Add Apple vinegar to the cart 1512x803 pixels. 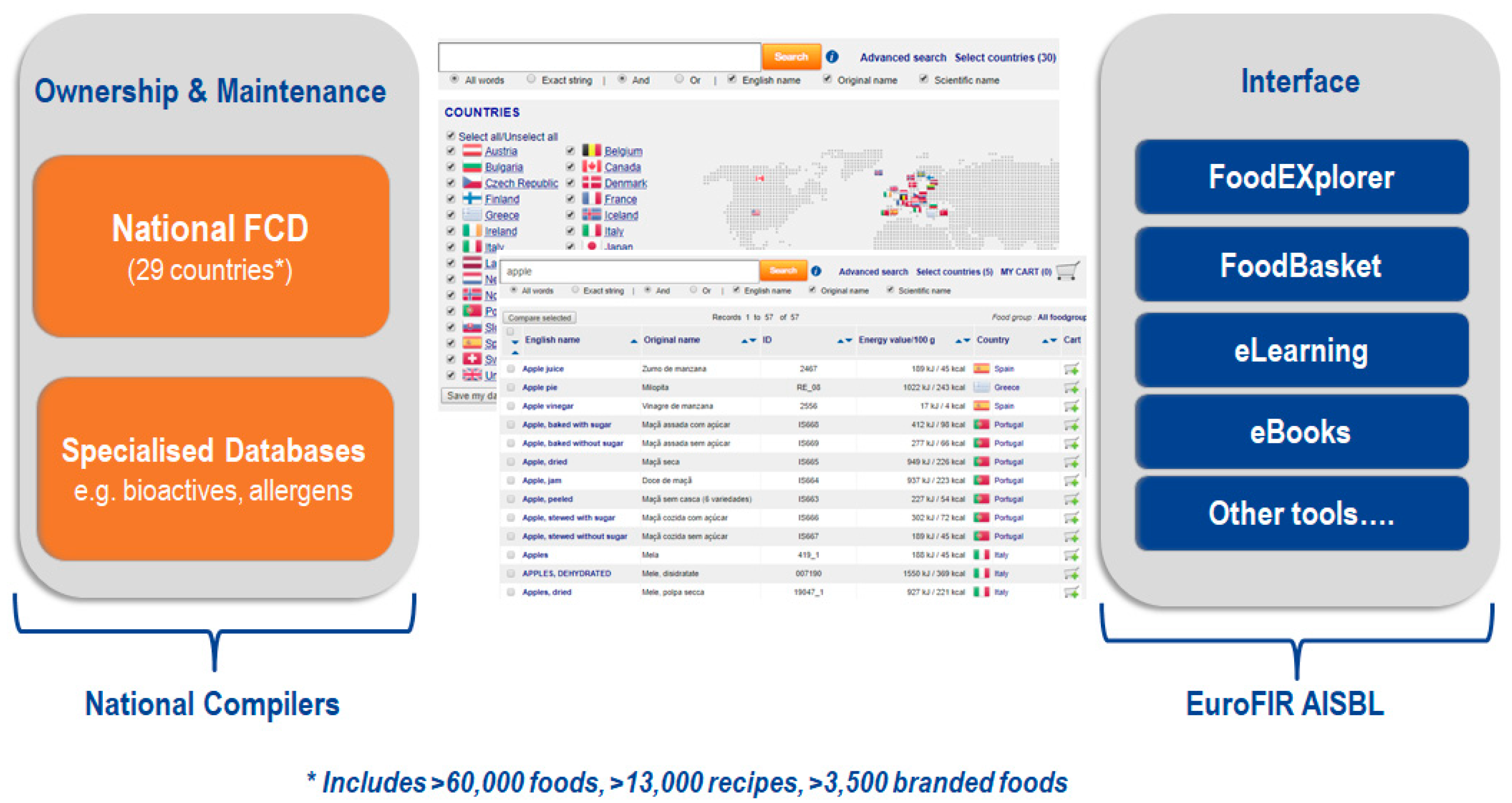click(1071, 406)
